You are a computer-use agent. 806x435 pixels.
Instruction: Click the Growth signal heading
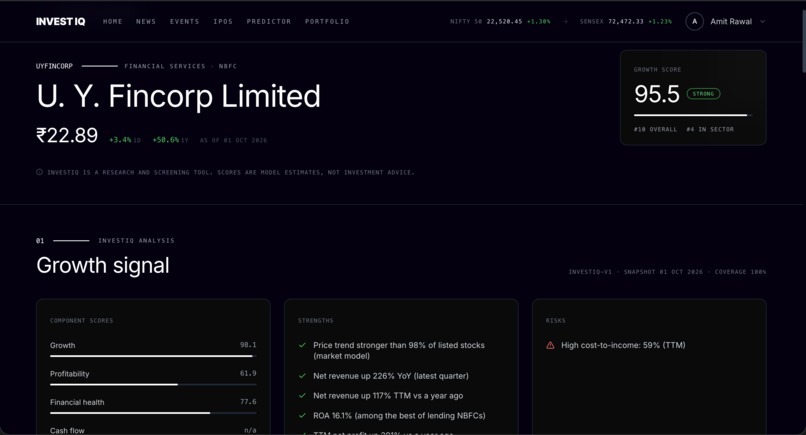(103, 265)
